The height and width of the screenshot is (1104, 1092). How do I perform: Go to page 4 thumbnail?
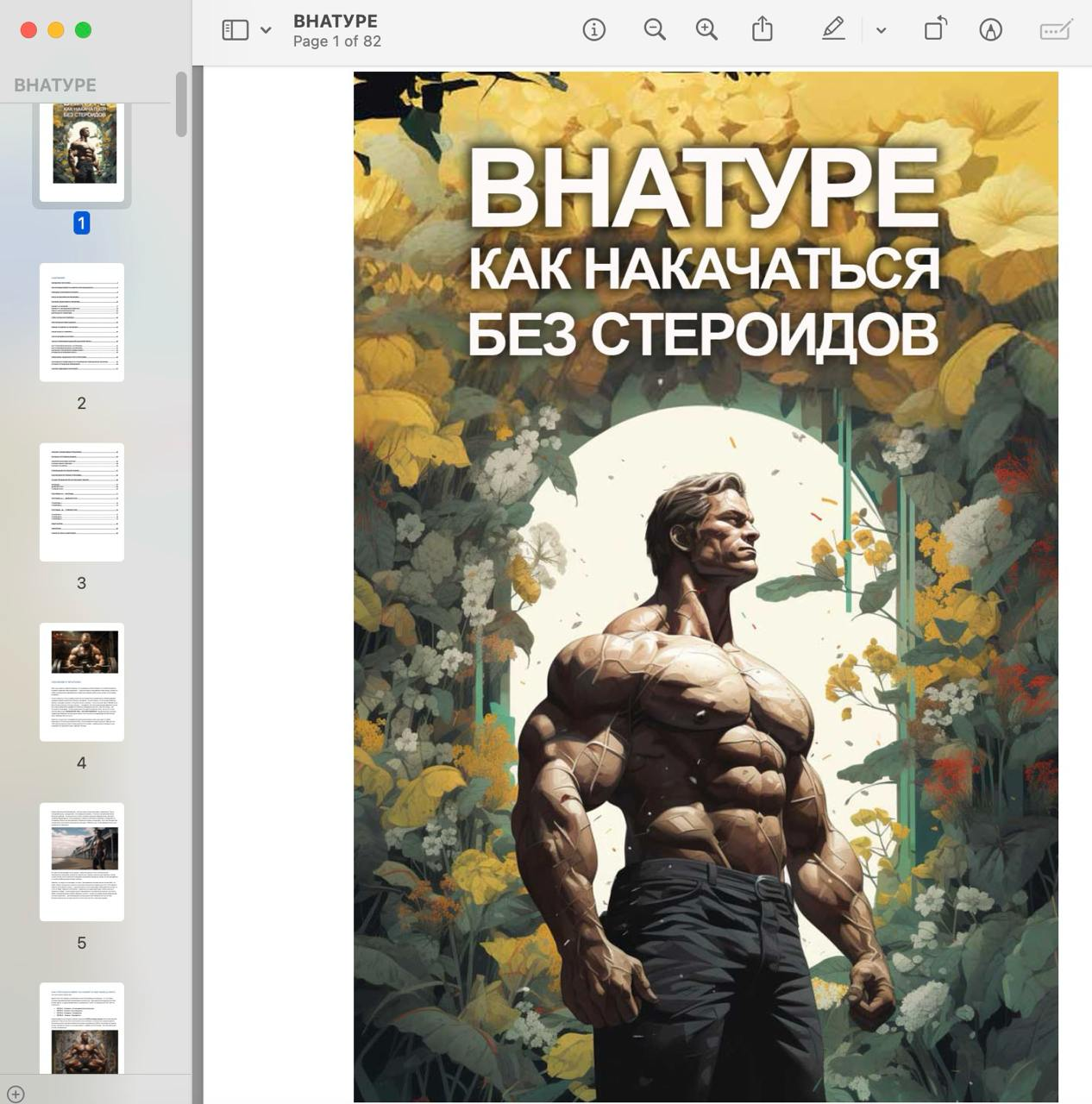pyautogui.click(x=82, y=681)
